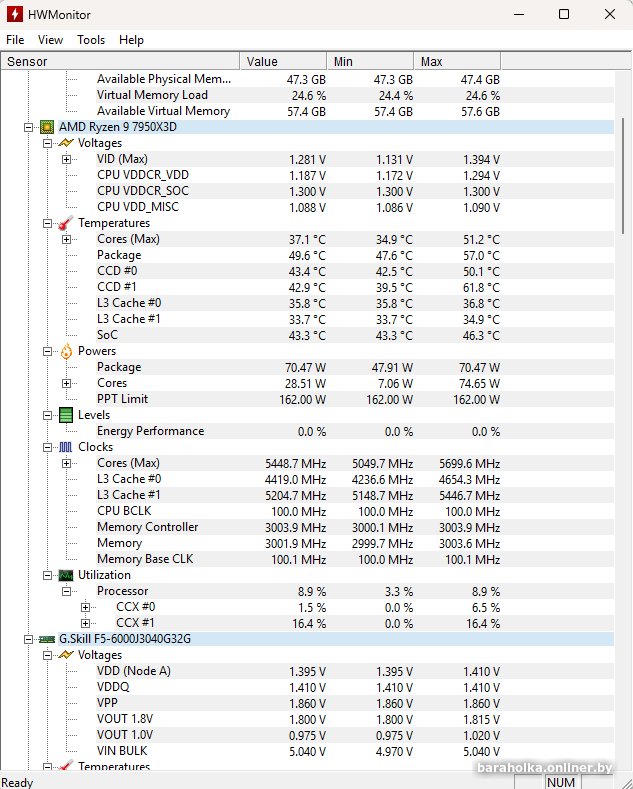Viewport: 633px width, 789px height.
Task: Expand the CCX #0 entry
Action: pos(86,607)
